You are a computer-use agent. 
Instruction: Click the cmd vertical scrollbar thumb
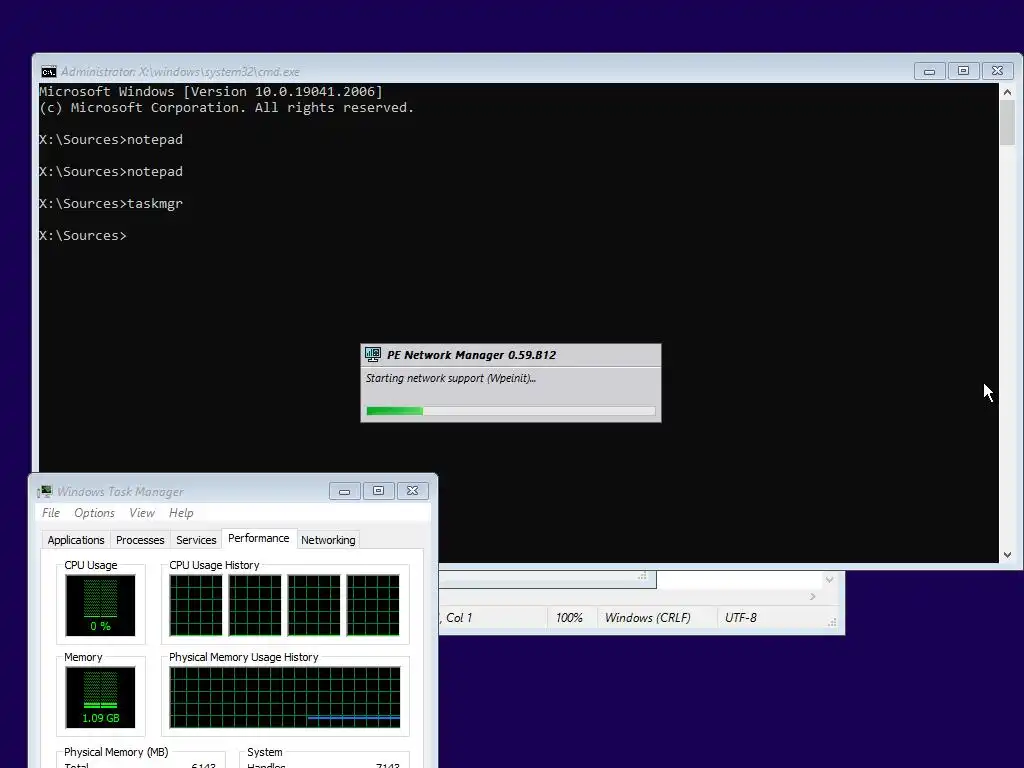pyautogui.click(x=1007, y=123)
